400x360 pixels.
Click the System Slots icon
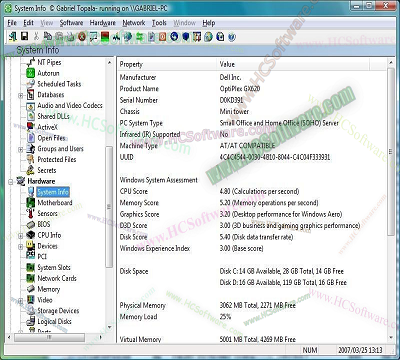[x=31, y=267]
